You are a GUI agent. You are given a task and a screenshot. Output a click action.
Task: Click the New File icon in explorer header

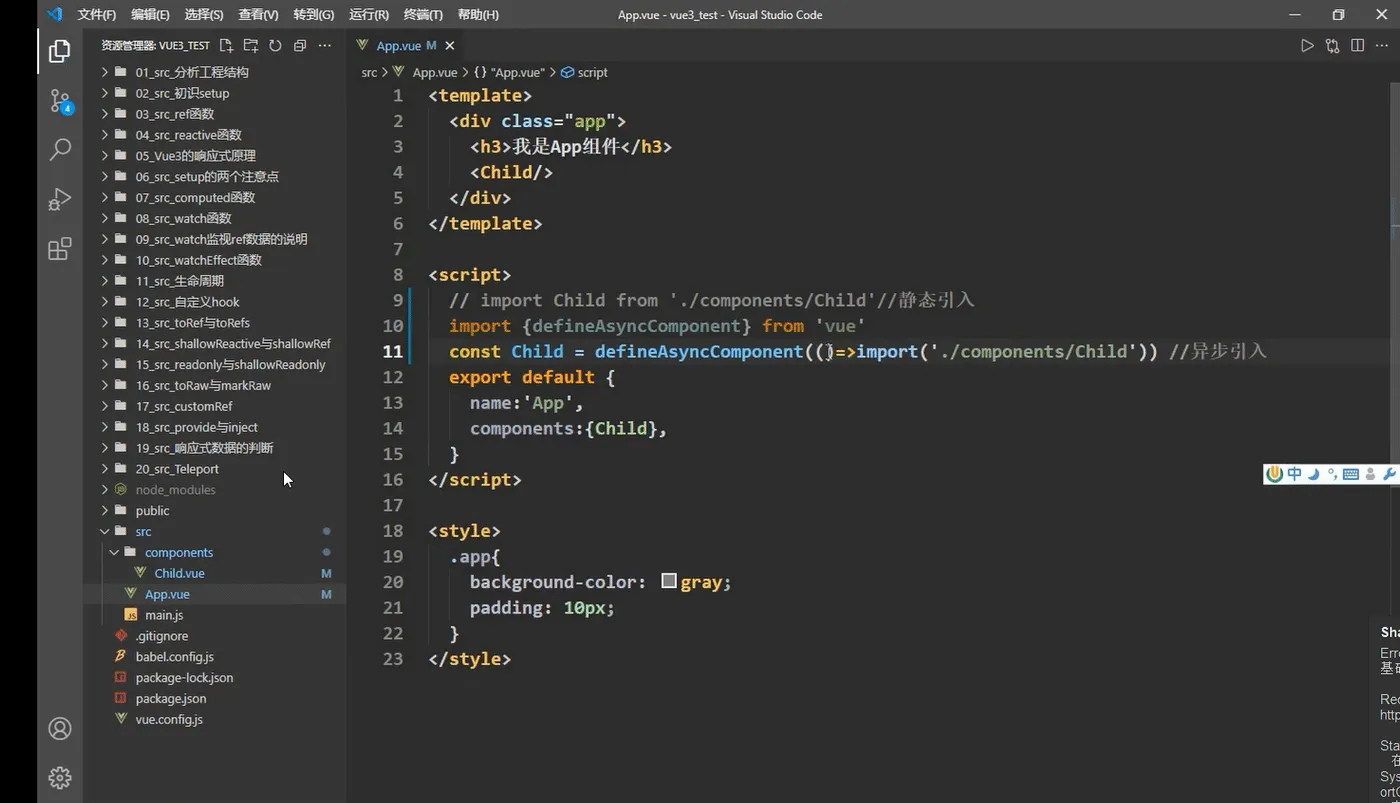(x=226, y=45)
